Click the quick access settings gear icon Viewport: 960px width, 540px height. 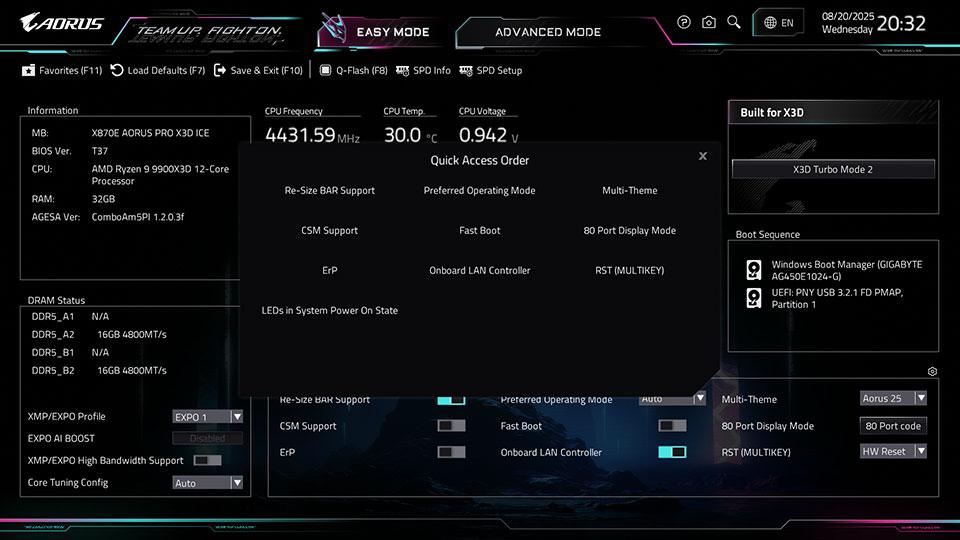tap(932, 371)
